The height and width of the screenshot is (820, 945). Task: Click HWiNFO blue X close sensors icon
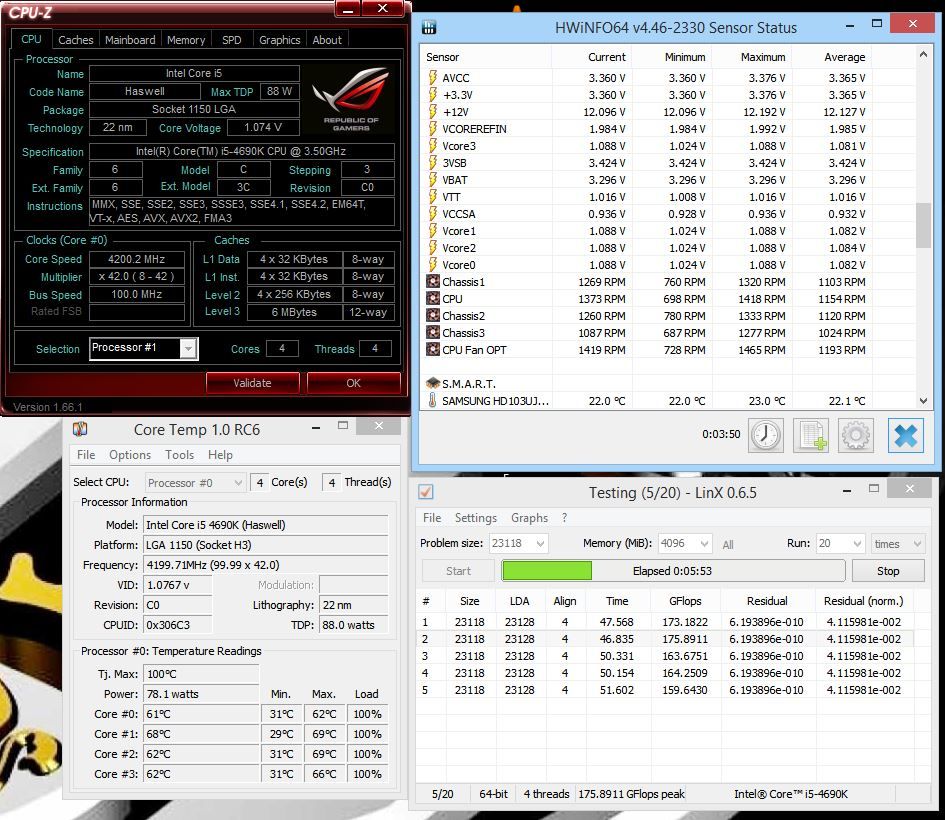905,435
